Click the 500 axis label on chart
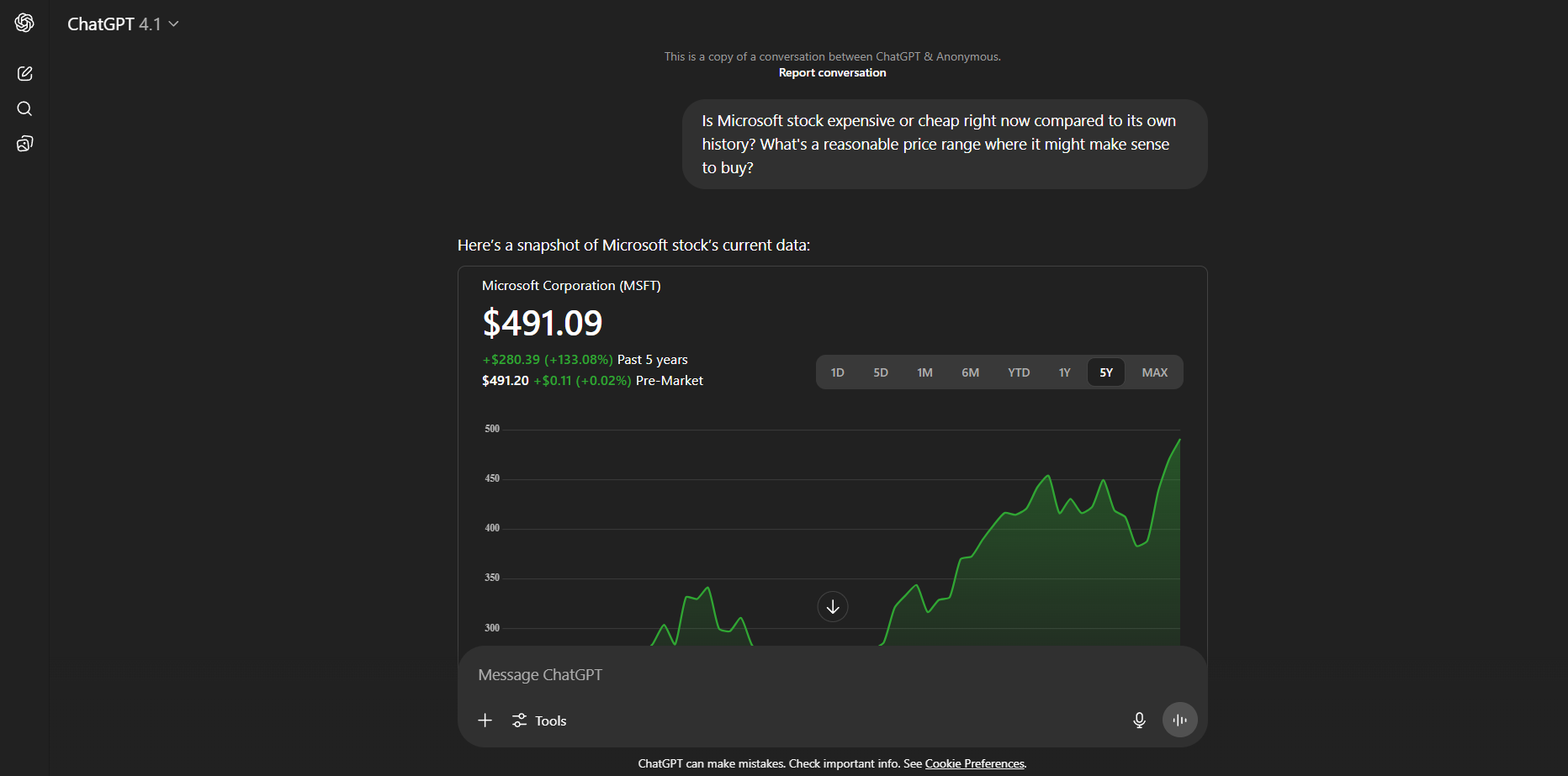The image size is (1568, 776). (492, 429)
